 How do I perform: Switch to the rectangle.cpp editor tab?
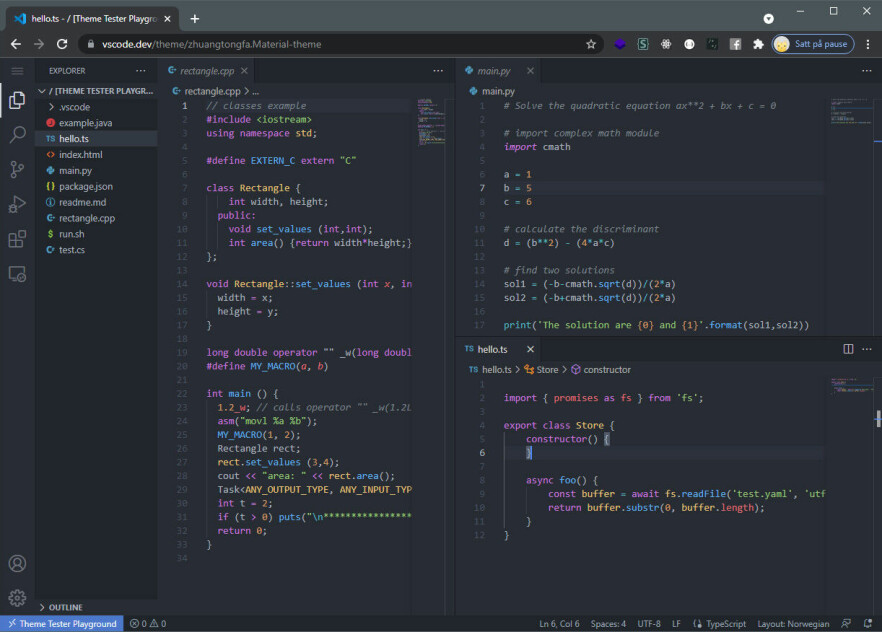[206, 71]
